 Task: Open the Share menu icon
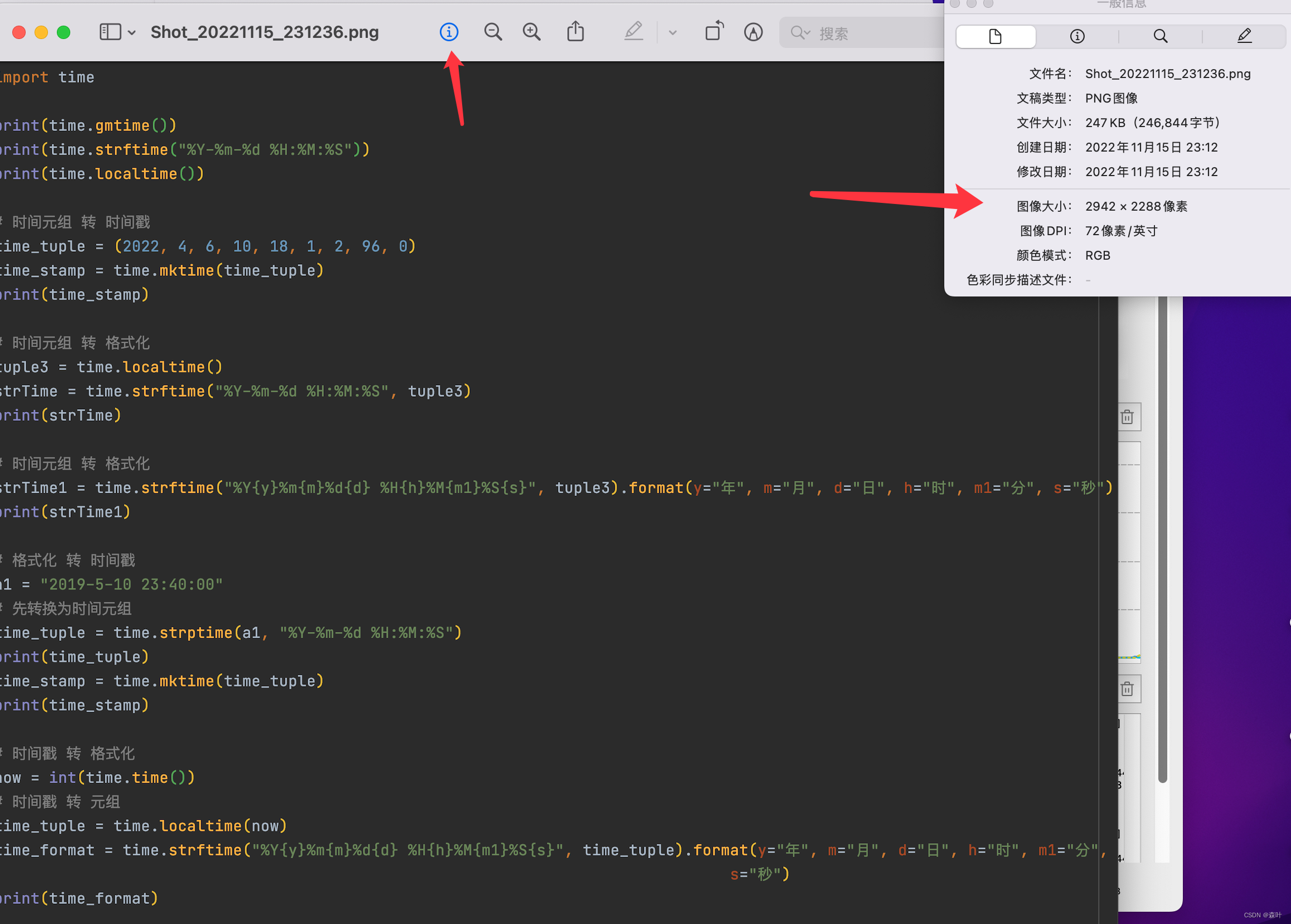(575, 32)
